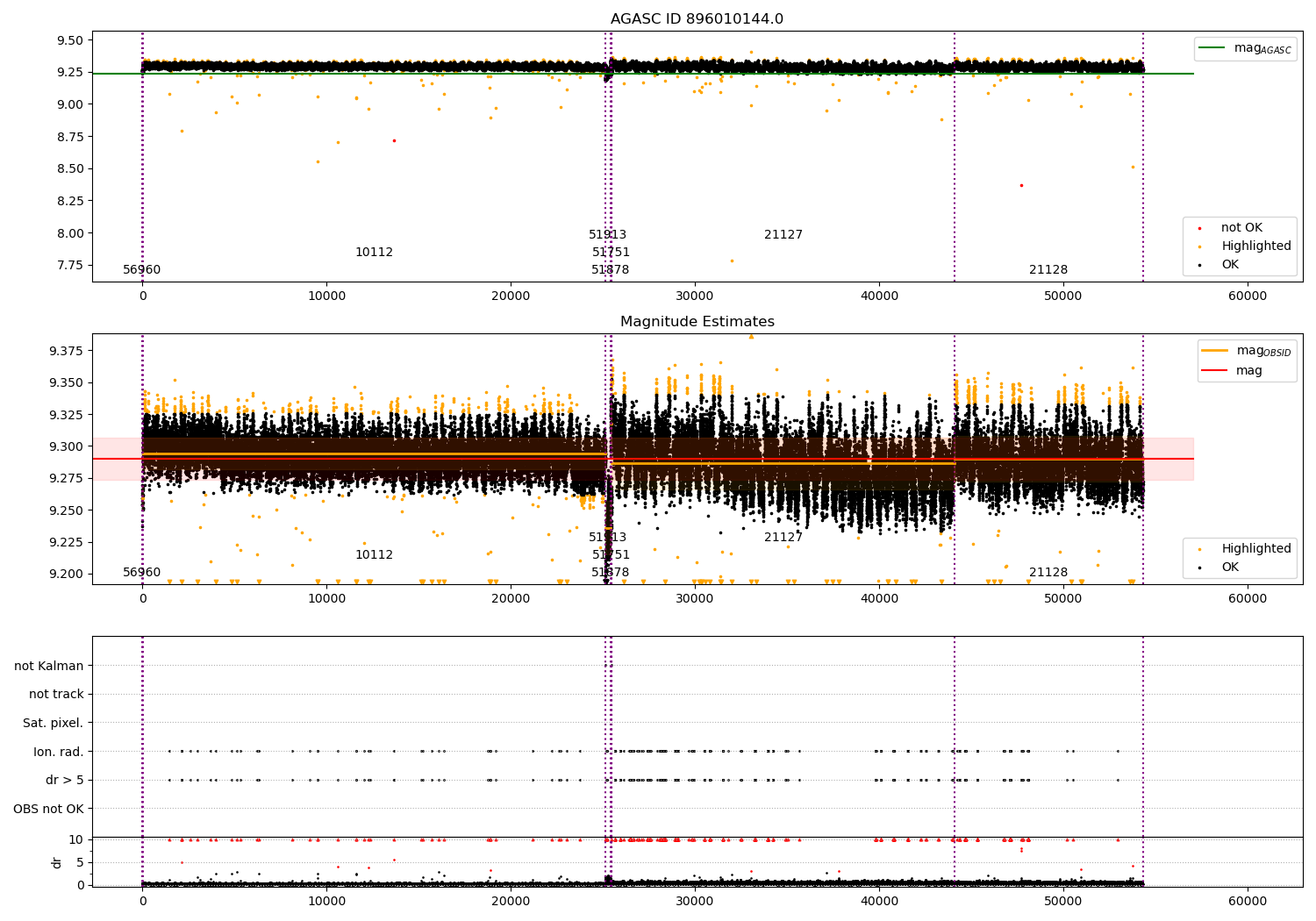Click the 9.375 y-tick in middle plot

click(x=66, y=351)
